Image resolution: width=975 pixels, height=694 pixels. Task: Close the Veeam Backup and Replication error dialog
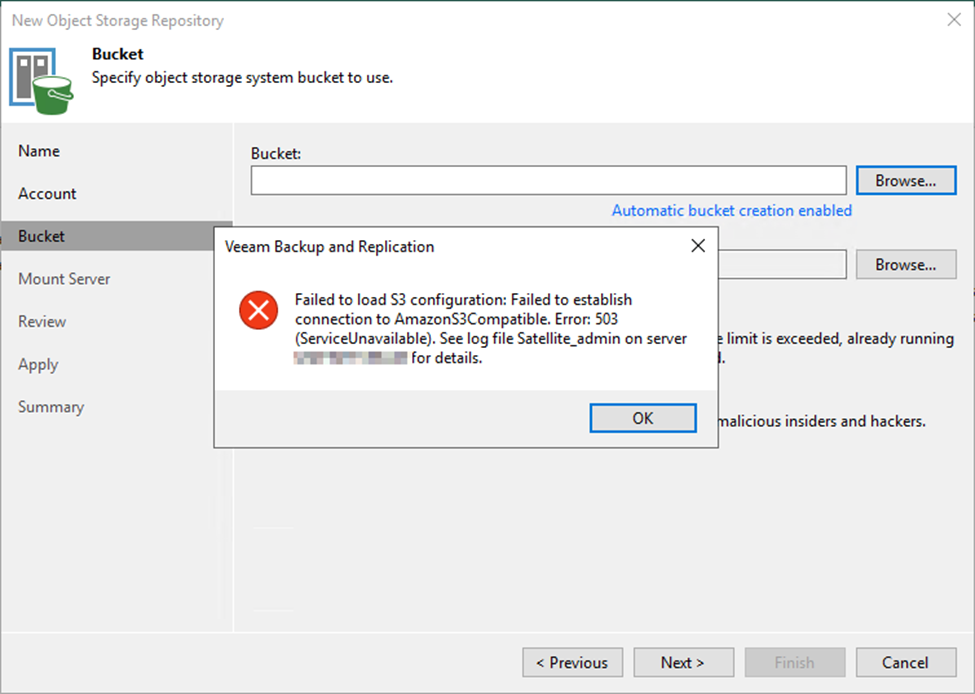point(698,246)
